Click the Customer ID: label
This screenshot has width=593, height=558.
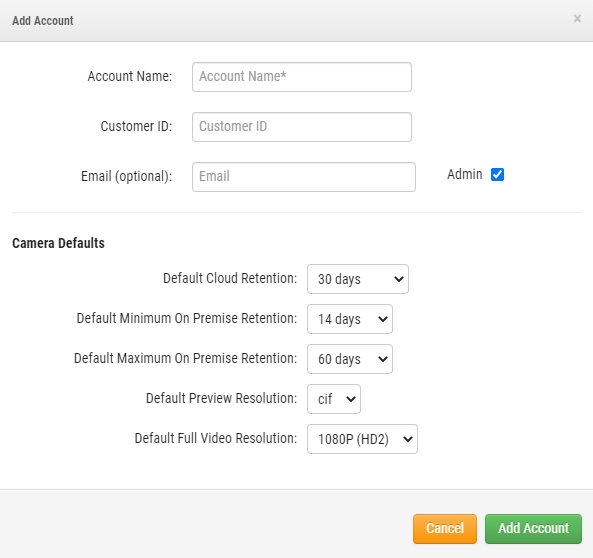136,126
